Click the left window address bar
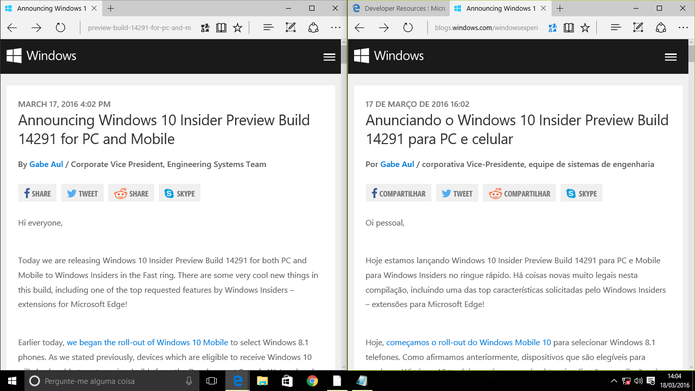The width and height of the screenshot is (695, 391). click(x=139, y=27)
